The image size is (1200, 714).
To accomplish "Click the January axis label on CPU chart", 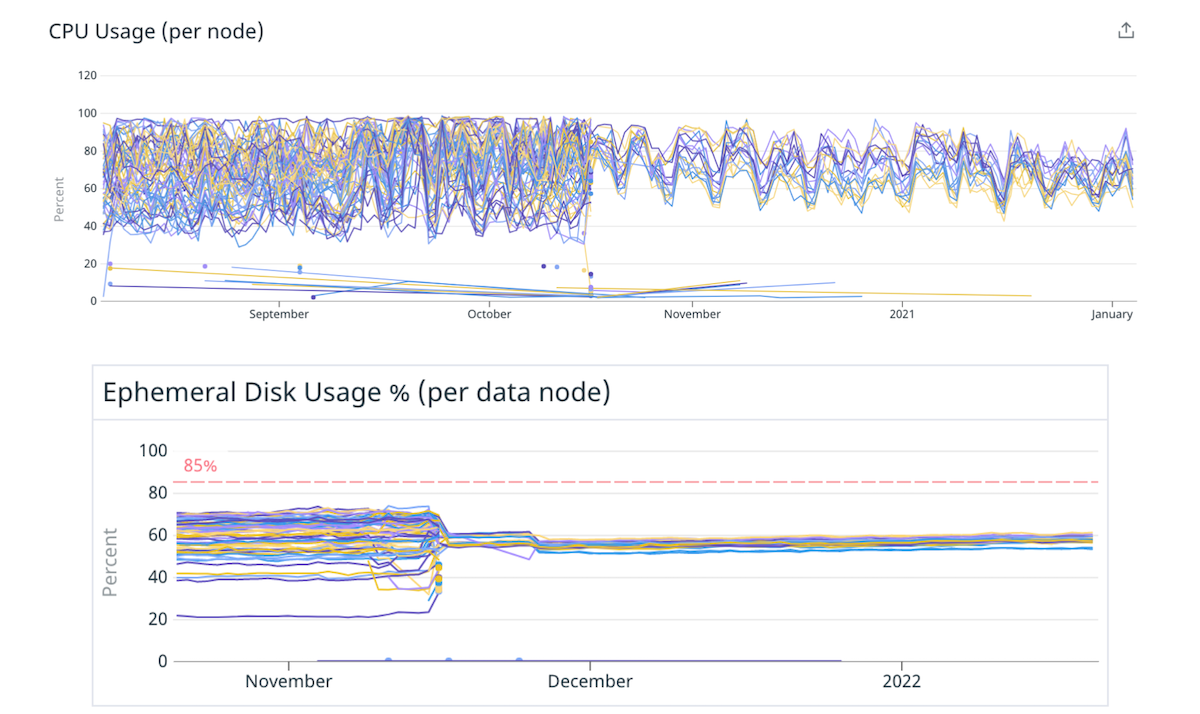I will click(x=1112, y=313).
